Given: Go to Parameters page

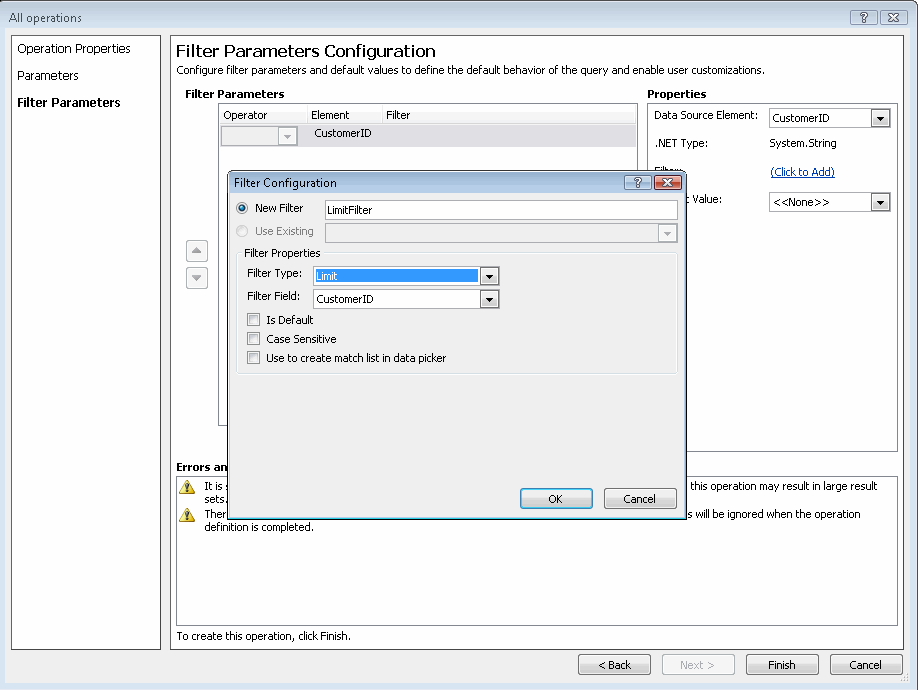Looking at the screenshot, I should click(x=47, y=75).
